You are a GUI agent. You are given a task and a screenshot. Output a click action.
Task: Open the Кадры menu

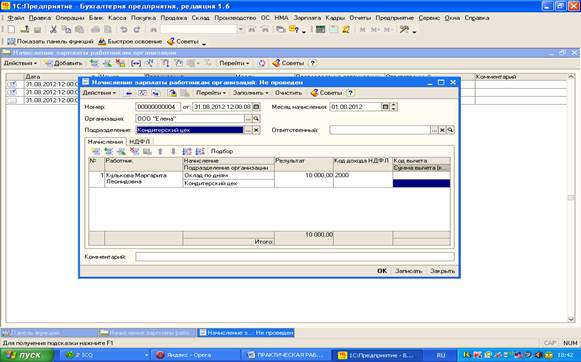tap(335, 18)
